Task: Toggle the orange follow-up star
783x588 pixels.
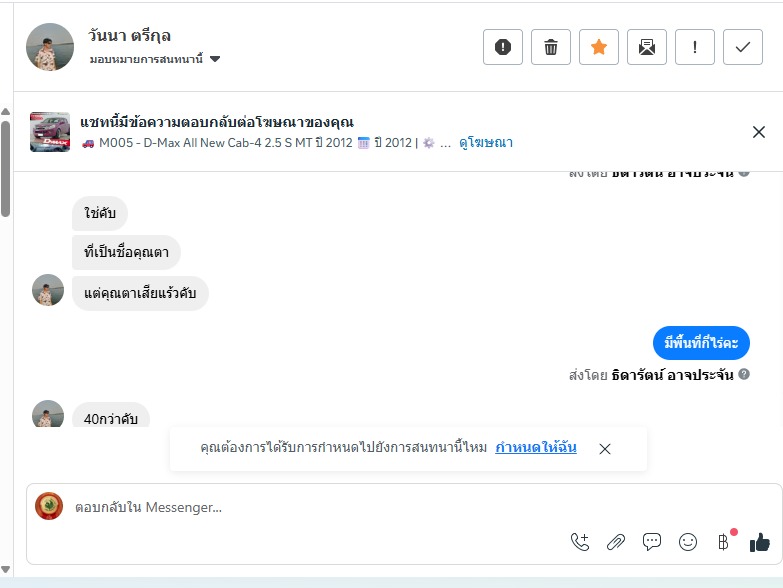Action: tap(599, 47)
